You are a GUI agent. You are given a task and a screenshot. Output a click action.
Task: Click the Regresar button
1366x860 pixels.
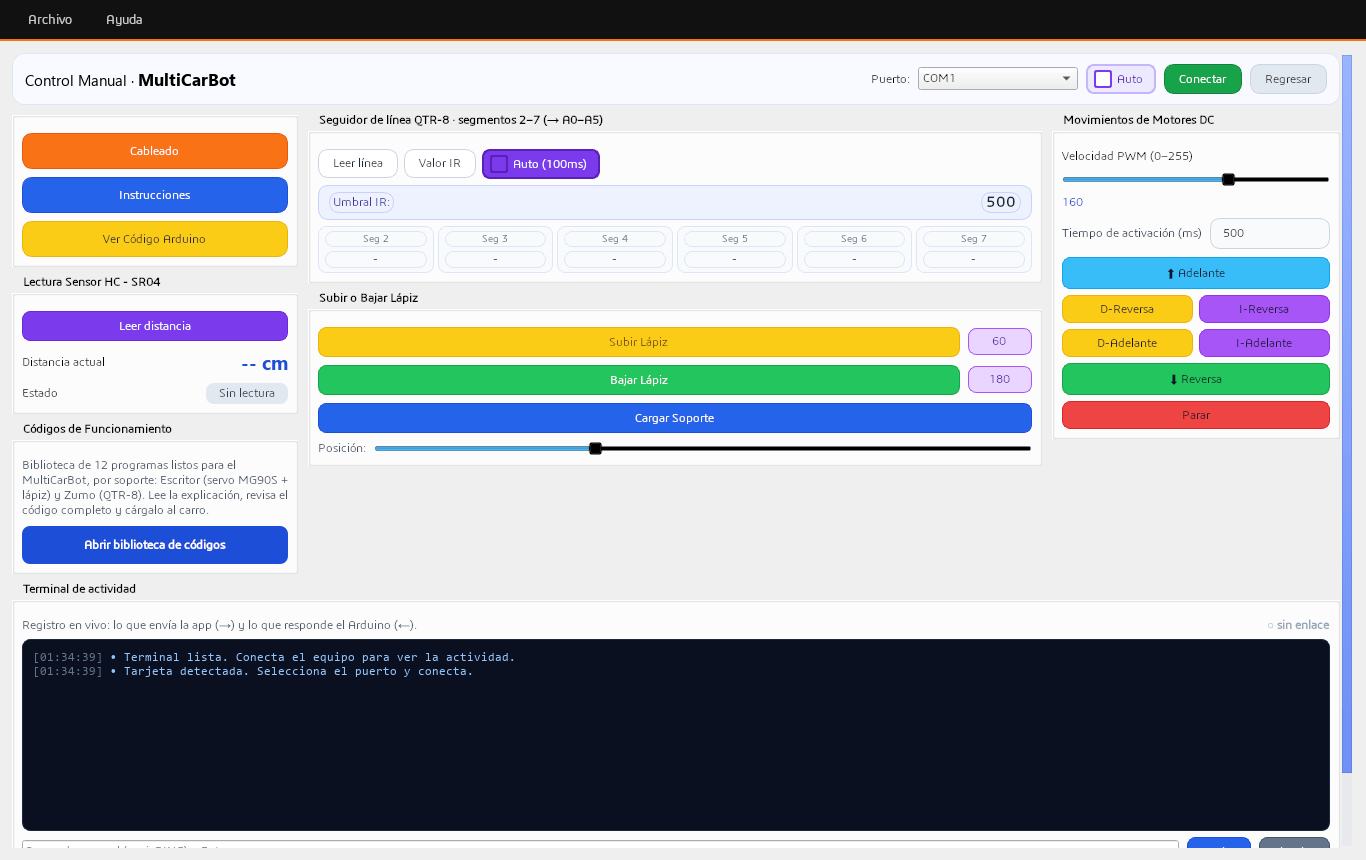(x=1288, y=79)
